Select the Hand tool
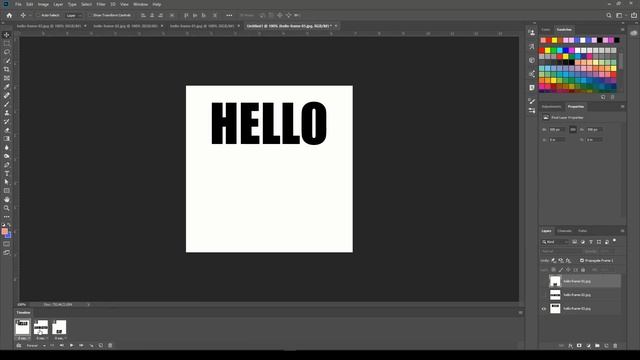The width and height of the screenshot is (640, 360). click(x=7, y=200)
